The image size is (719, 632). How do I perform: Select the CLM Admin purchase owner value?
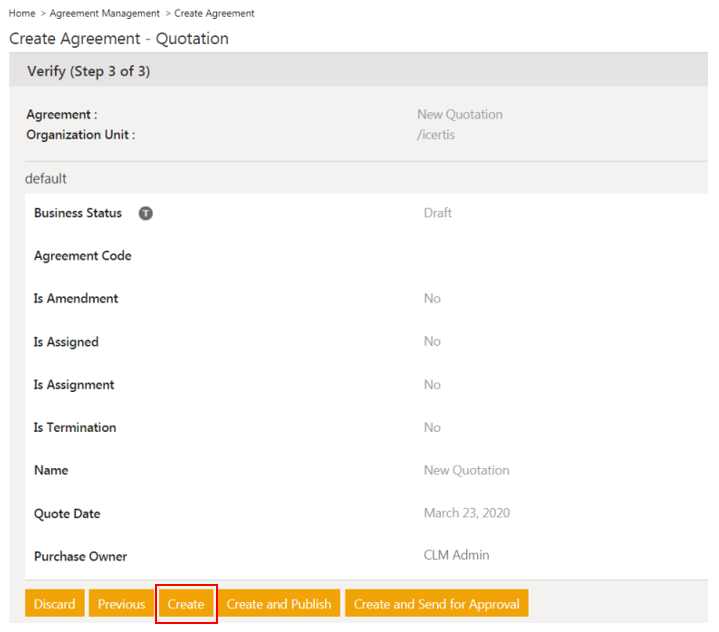click(x=456, y=555)
